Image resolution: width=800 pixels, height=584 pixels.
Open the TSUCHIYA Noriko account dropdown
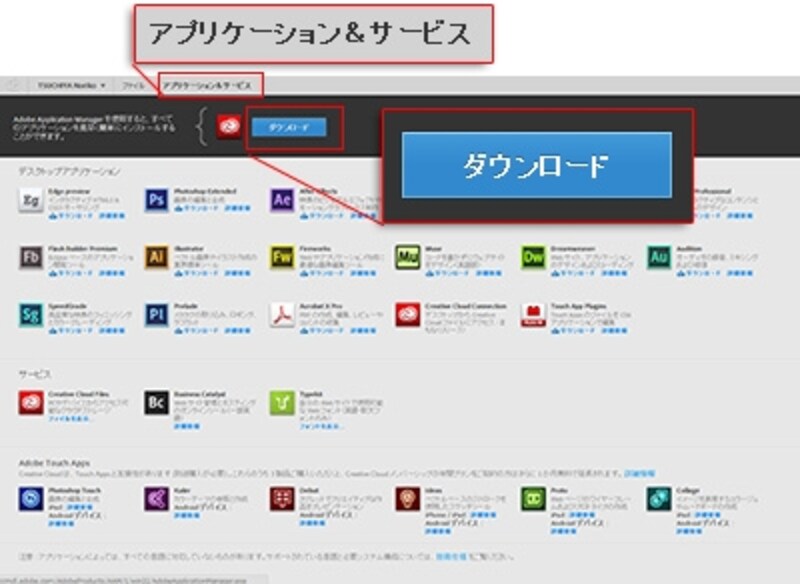point(71,85)
